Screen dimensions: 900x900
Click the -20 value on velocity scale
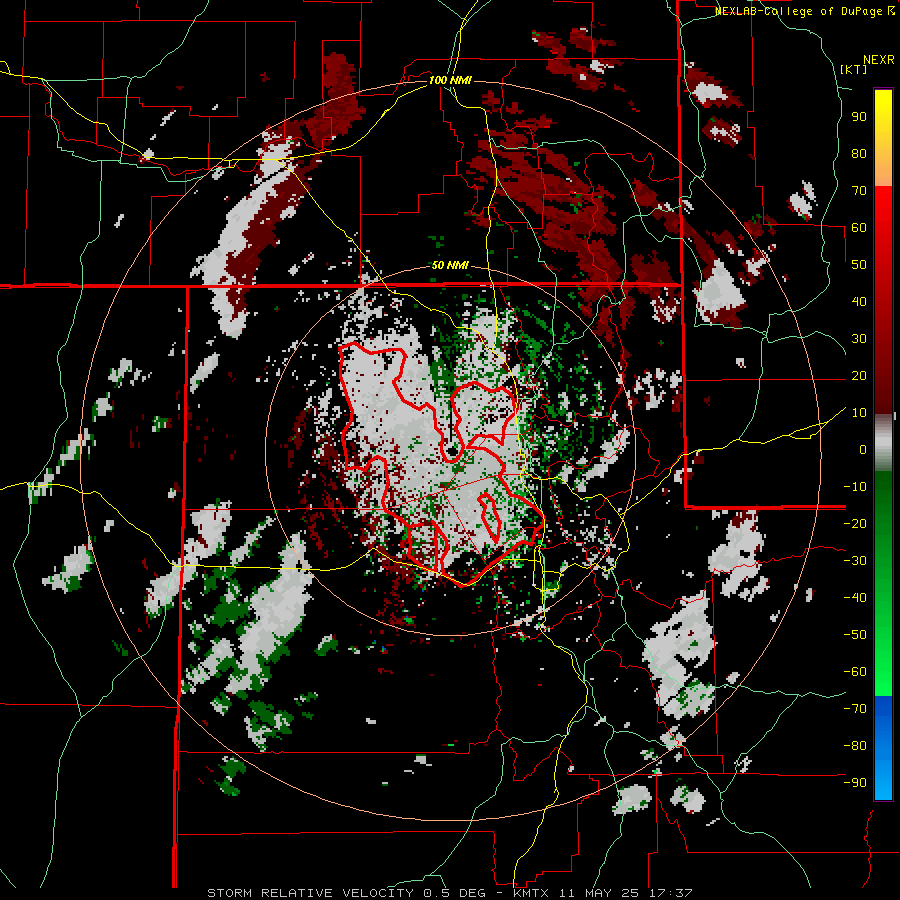pyautogui.click(x=855, y=523)
